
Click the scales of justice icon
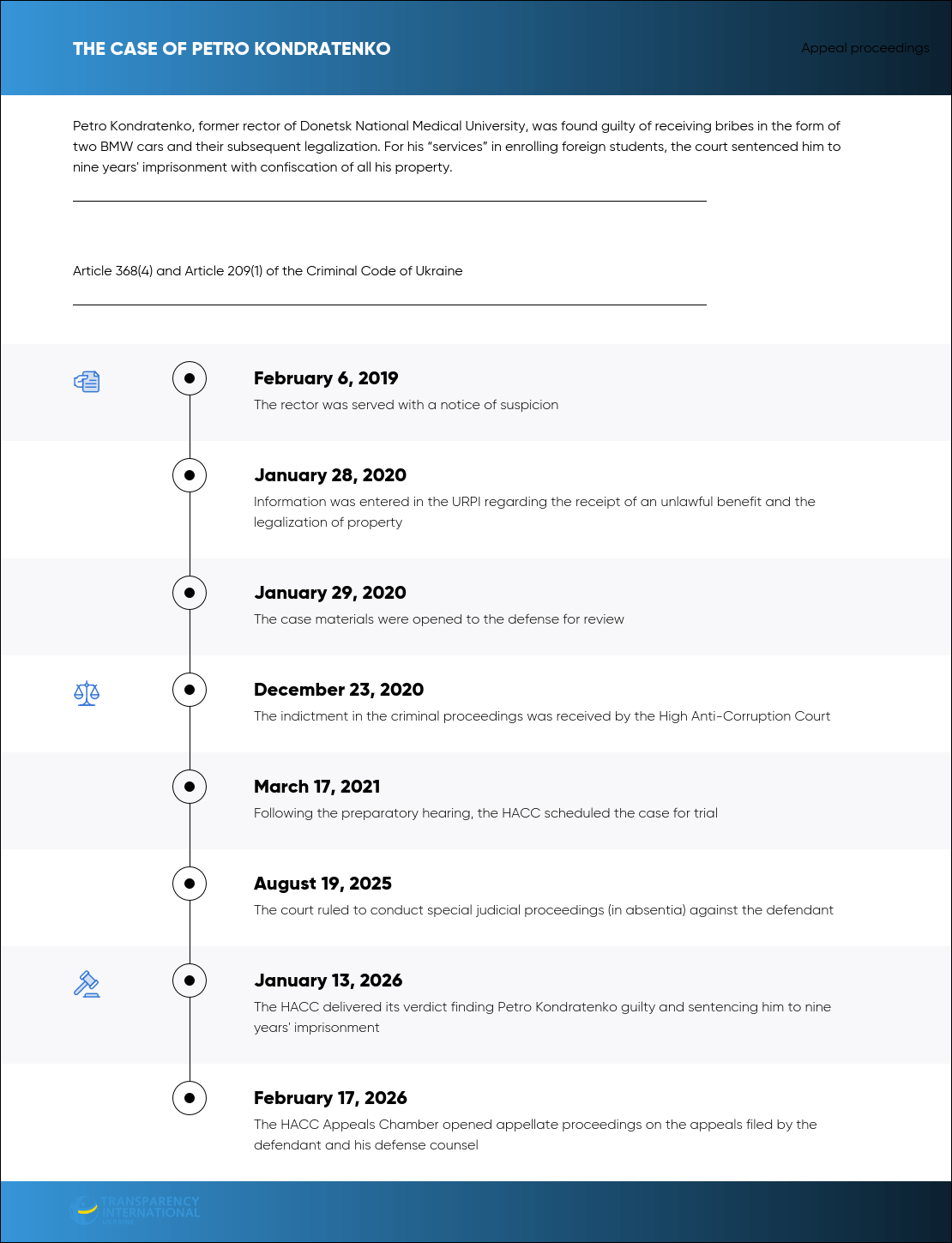[87, 693]
